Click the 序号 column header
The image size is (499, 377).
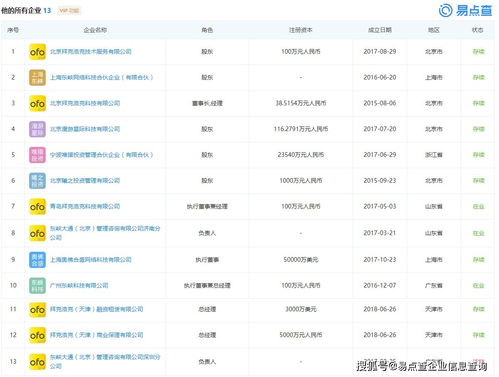tap(13, 30)
